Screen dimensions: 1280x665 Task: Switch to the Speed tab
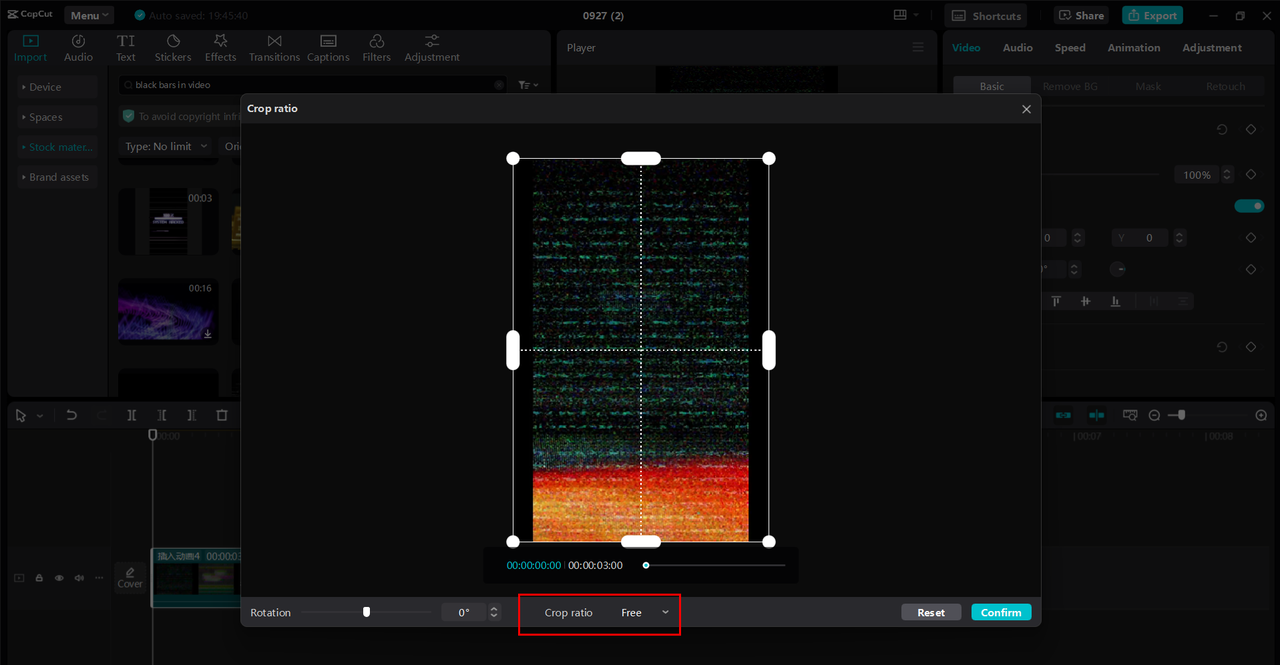1070,48
